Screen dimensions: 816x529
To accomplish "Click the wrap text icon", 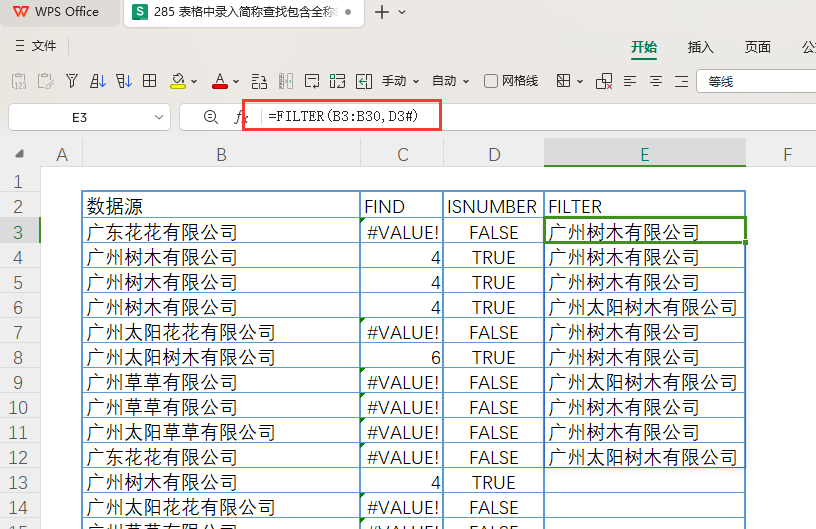I will coord(312,81).
